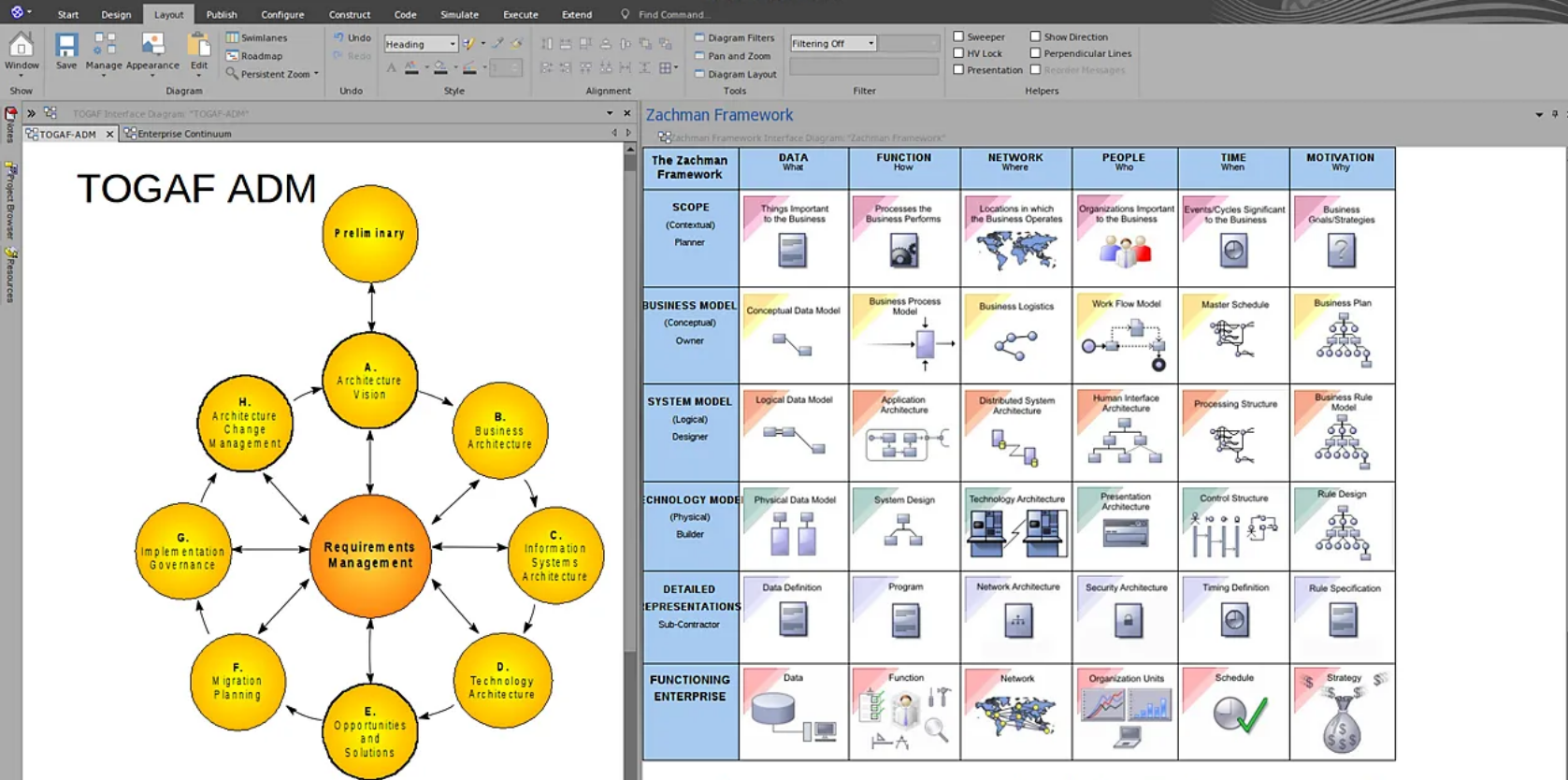This screenshot has width=1568, height=780.
Task: Click the fill color bucket icon
Action: click(440, 67)
